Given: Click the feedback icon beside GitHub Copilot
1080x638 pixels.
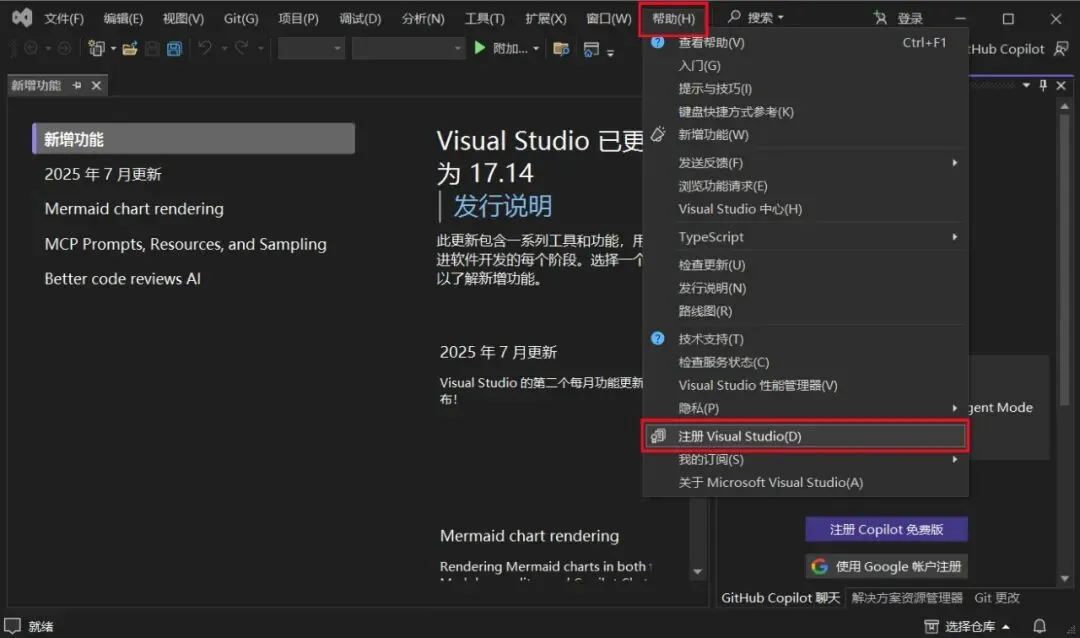Looking at the screenshot, I should (x=1061, y=49).
